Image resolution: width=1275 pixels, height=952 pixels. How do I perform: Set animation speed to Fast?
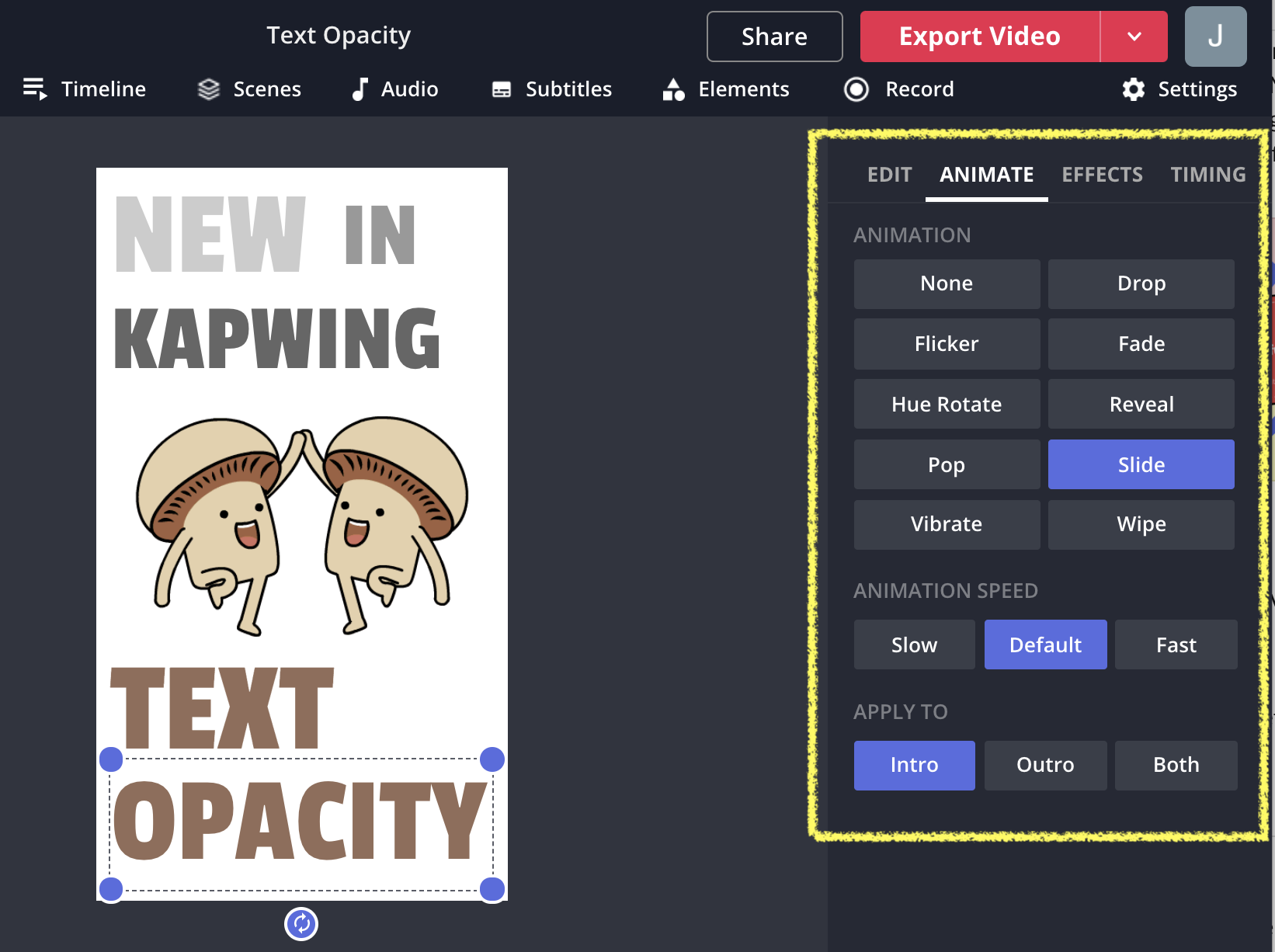(x=1176, y=645)
